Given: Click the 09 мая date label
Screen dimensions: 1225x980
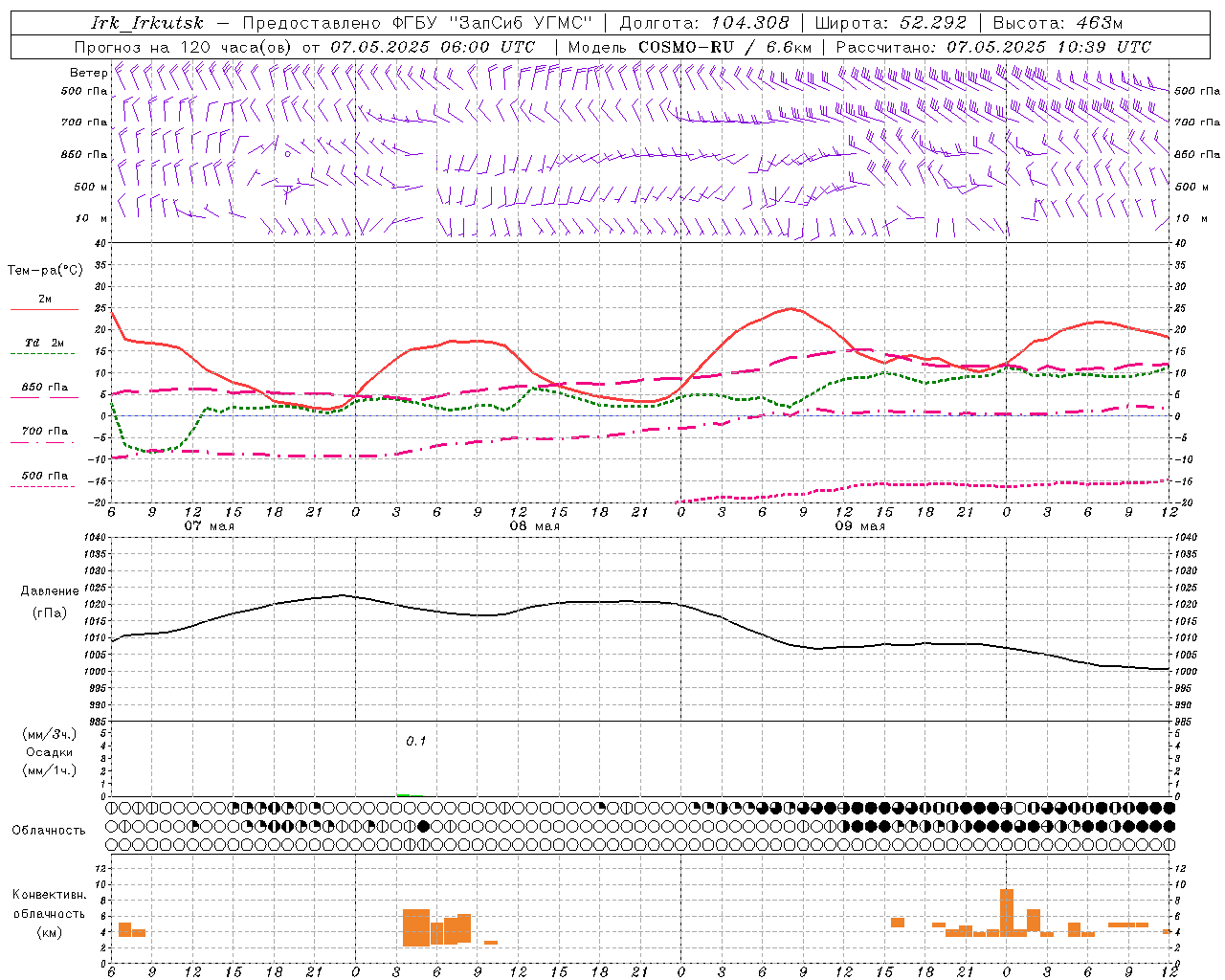Looking at the screenshot, I should (x=859, y=526).
